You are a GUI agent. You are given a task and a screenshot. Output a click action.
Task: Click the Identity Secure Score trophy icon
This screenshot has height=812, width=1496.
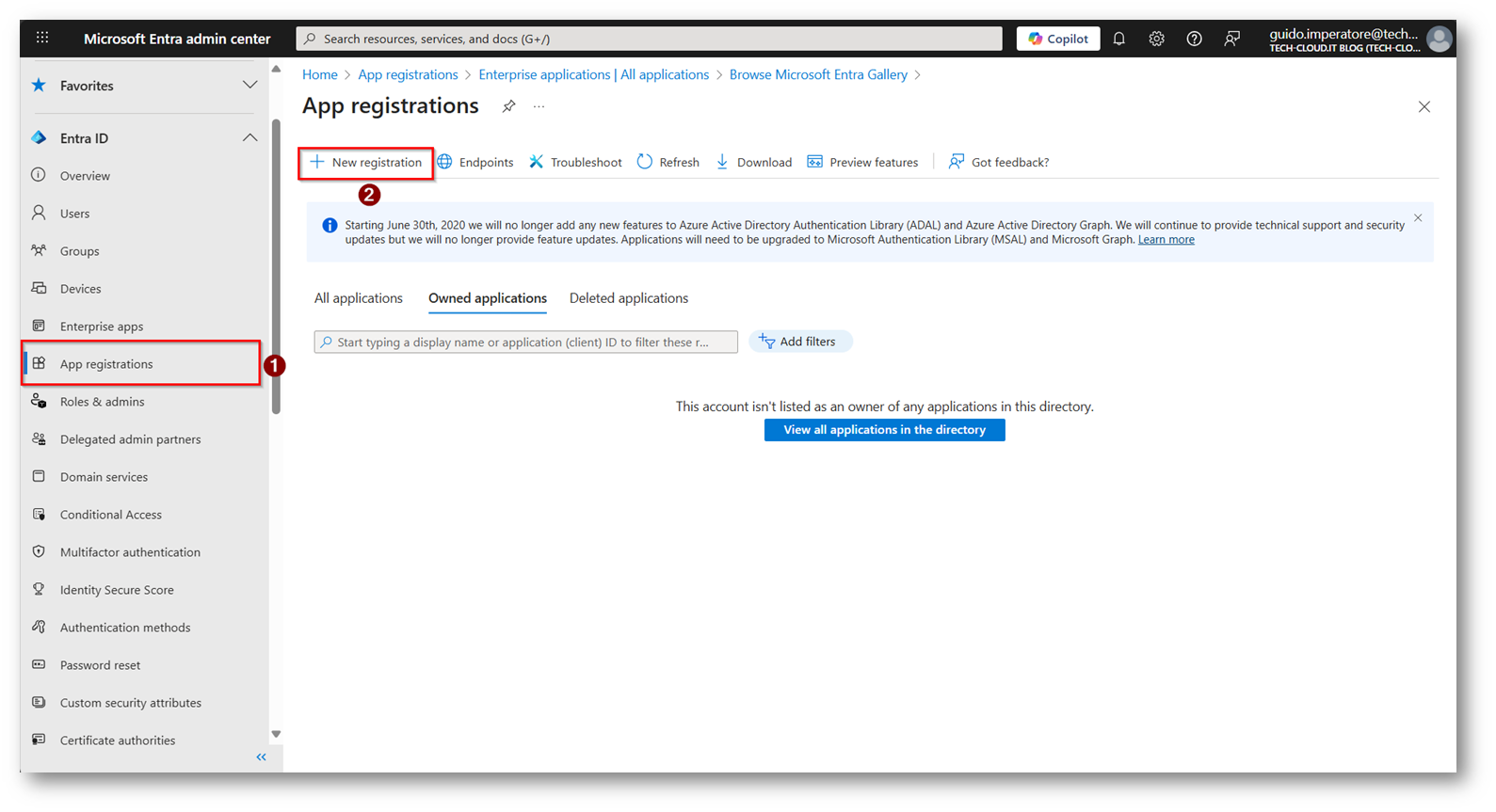click(x=39, y=589)
